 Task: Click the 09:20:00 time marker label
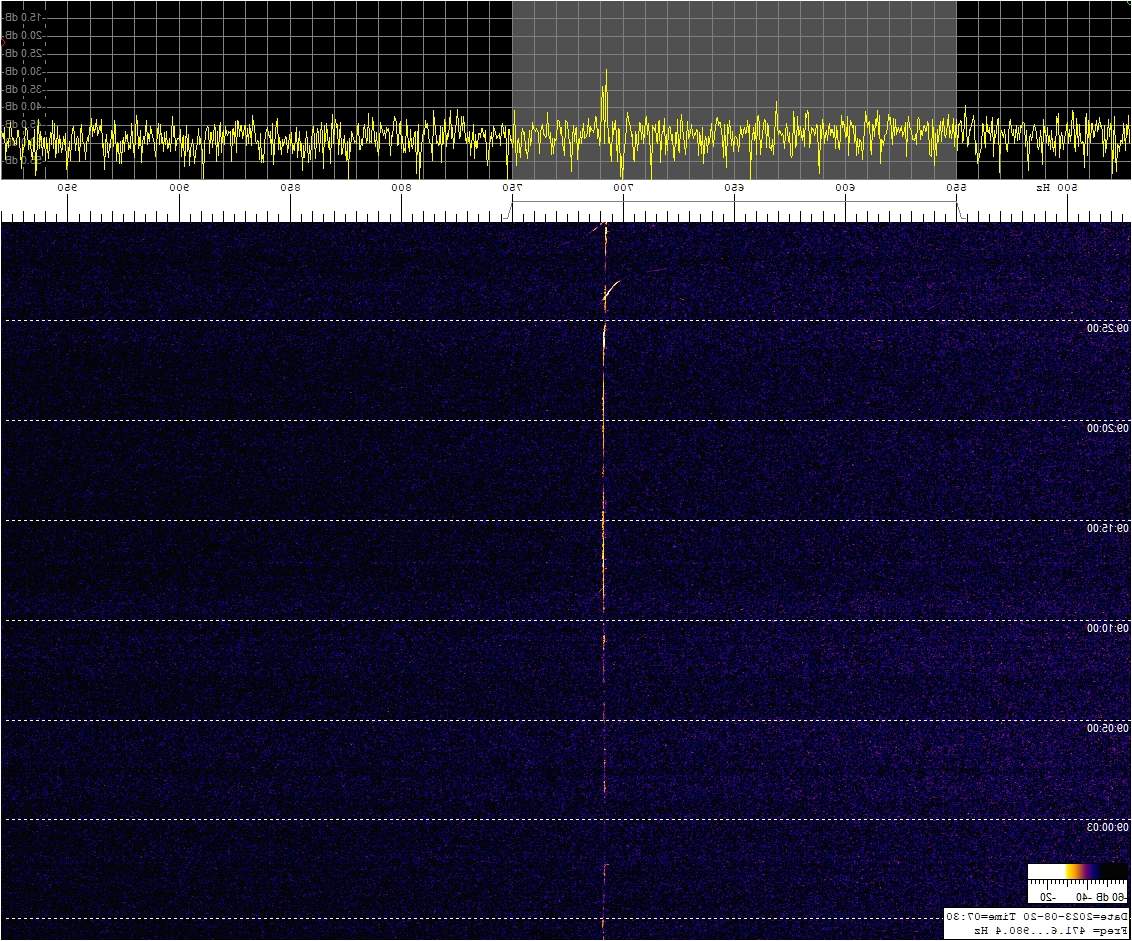click(1108, 428)
